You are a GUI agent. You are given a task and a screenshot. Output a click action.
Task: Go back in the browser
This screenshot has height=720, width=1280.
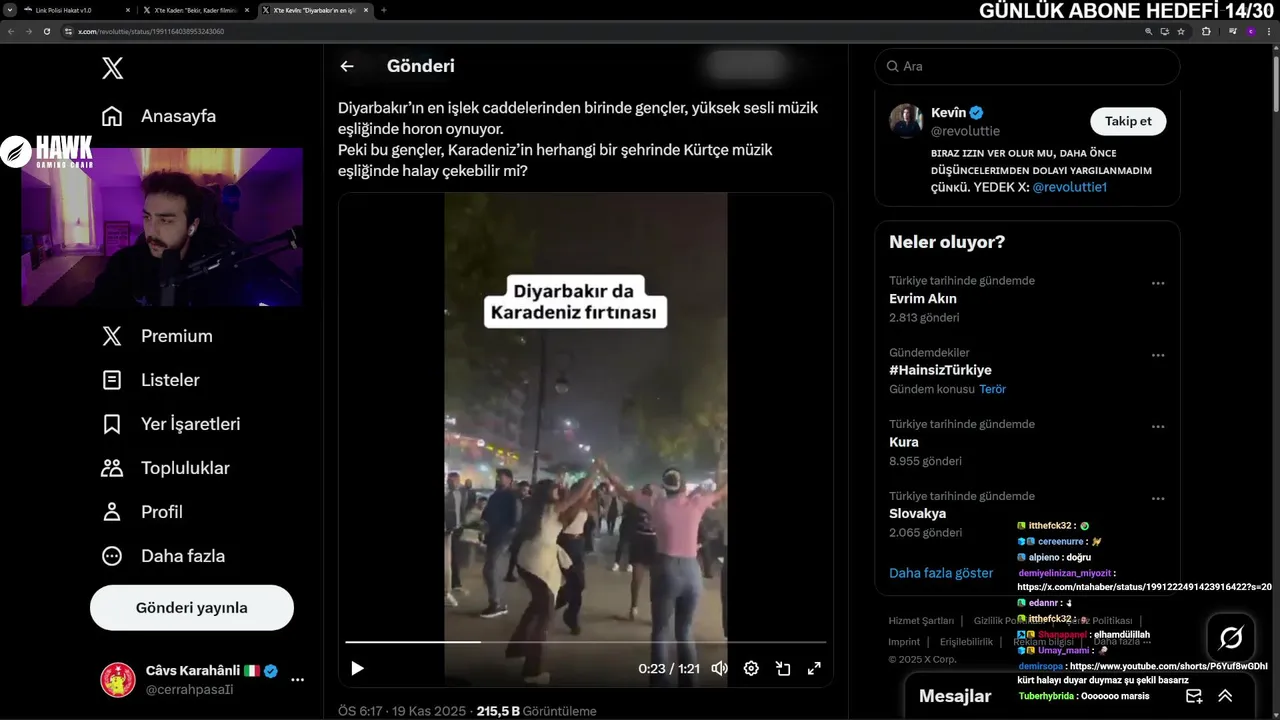click(10, 31)
